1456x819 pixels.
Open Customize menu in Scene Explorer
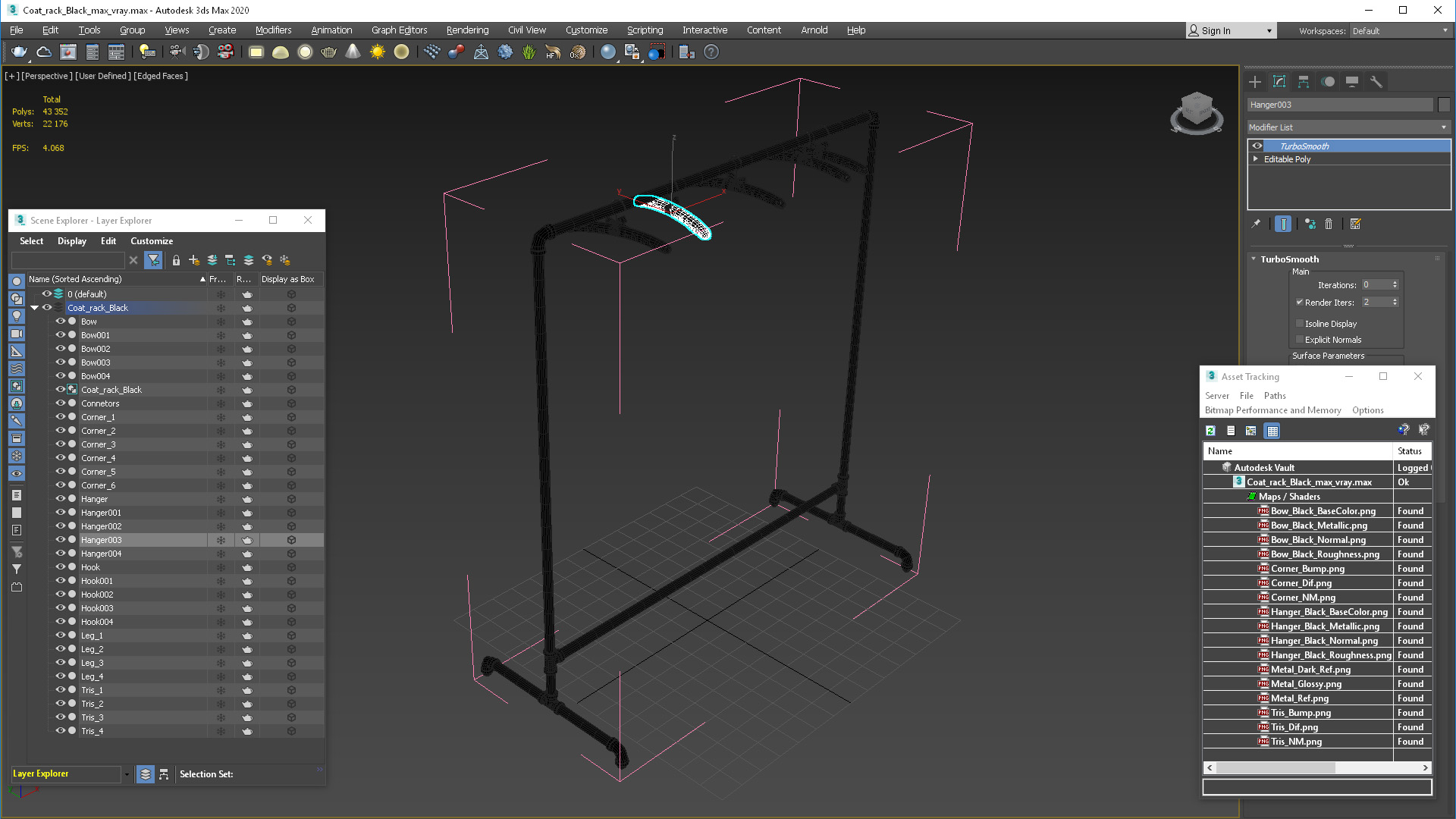coord(152,241)
